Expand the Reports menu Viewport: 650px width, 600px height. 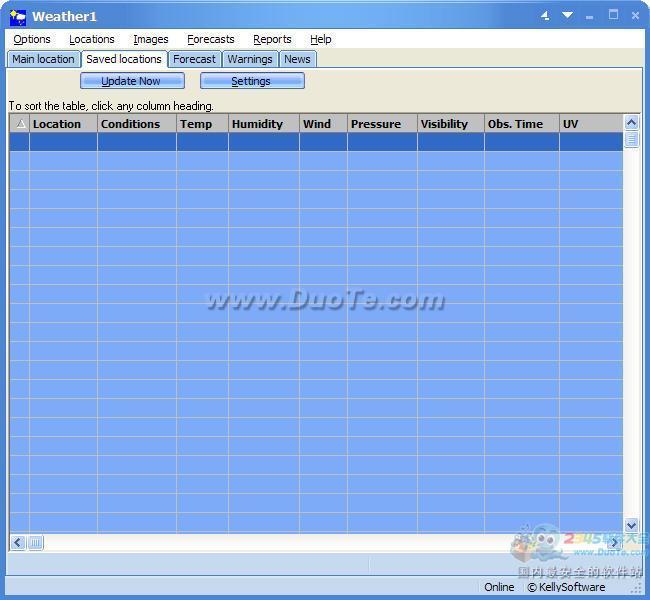[272, 39]
